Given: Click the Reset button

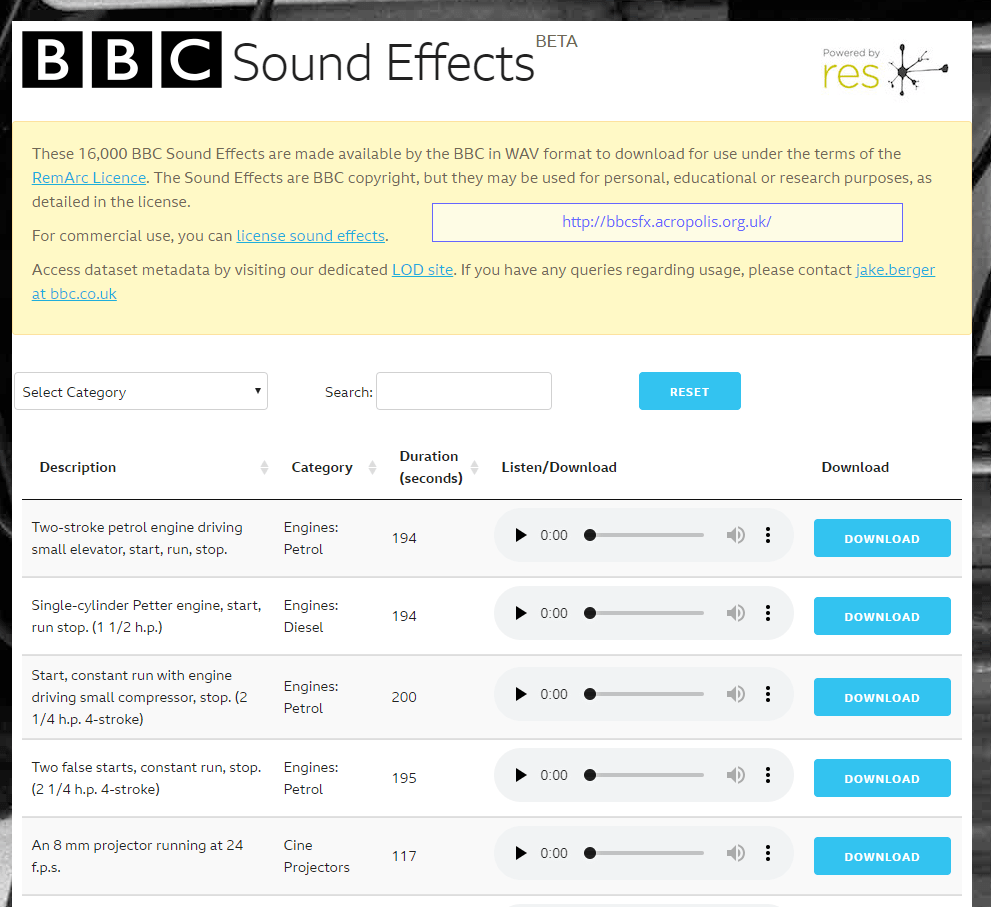Looking at the screenshot, I should tap(689, 391).
